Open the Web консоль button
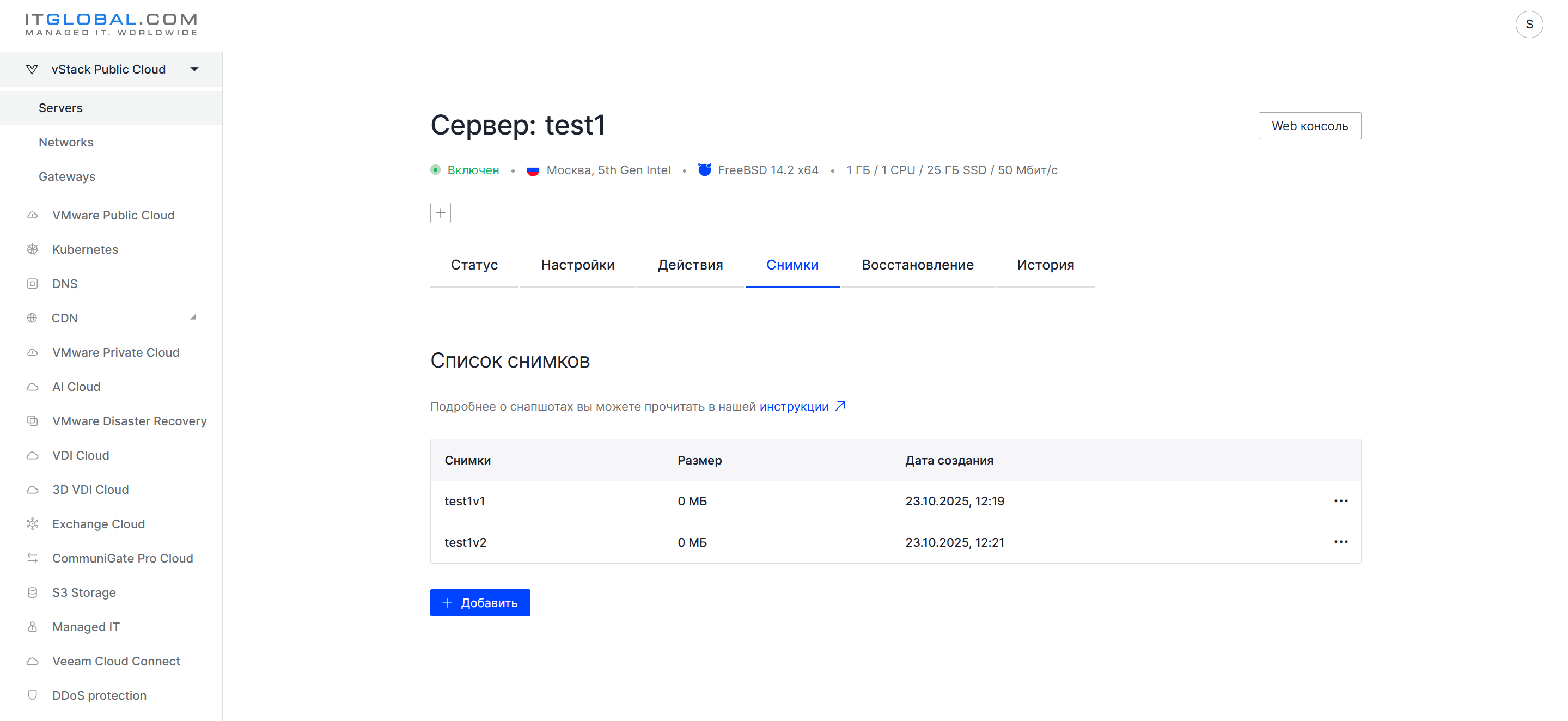Image resolution: width=1568 pixels, height=721 pixels. click(1309, 126)
